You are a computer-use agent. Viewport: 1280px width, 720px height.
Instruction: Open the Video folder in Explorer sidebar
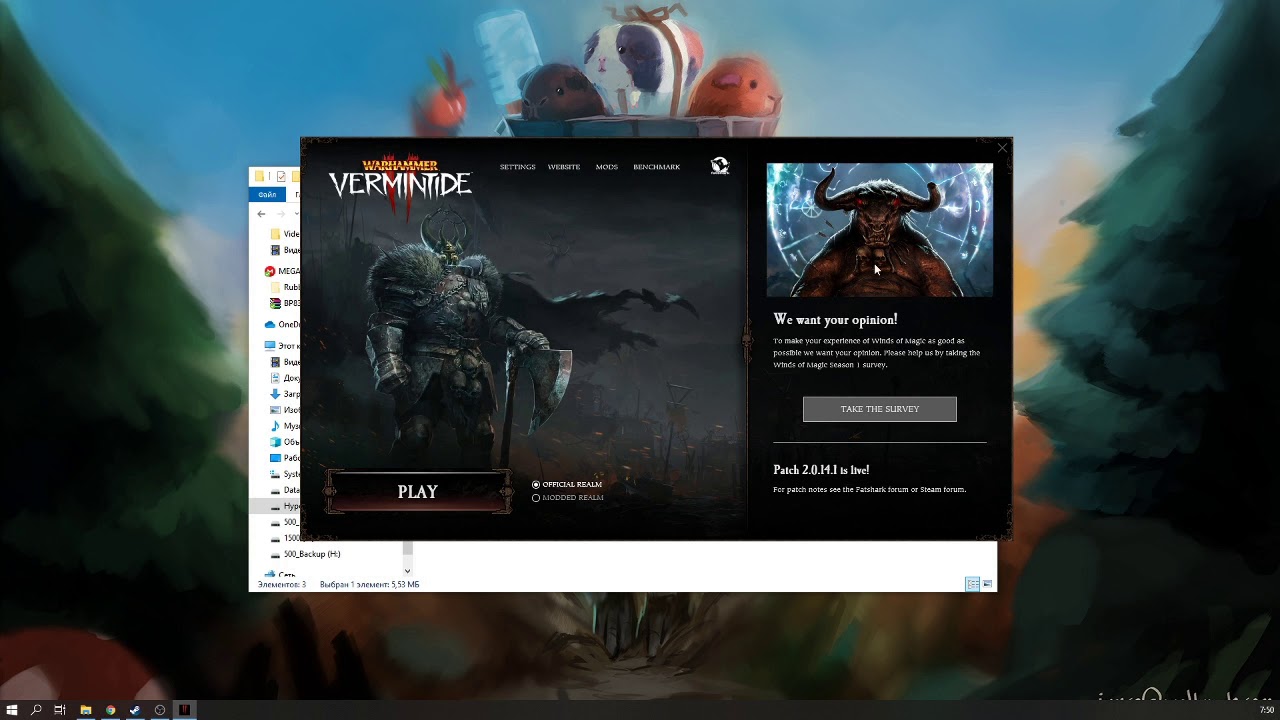click(x=285, y=234)
